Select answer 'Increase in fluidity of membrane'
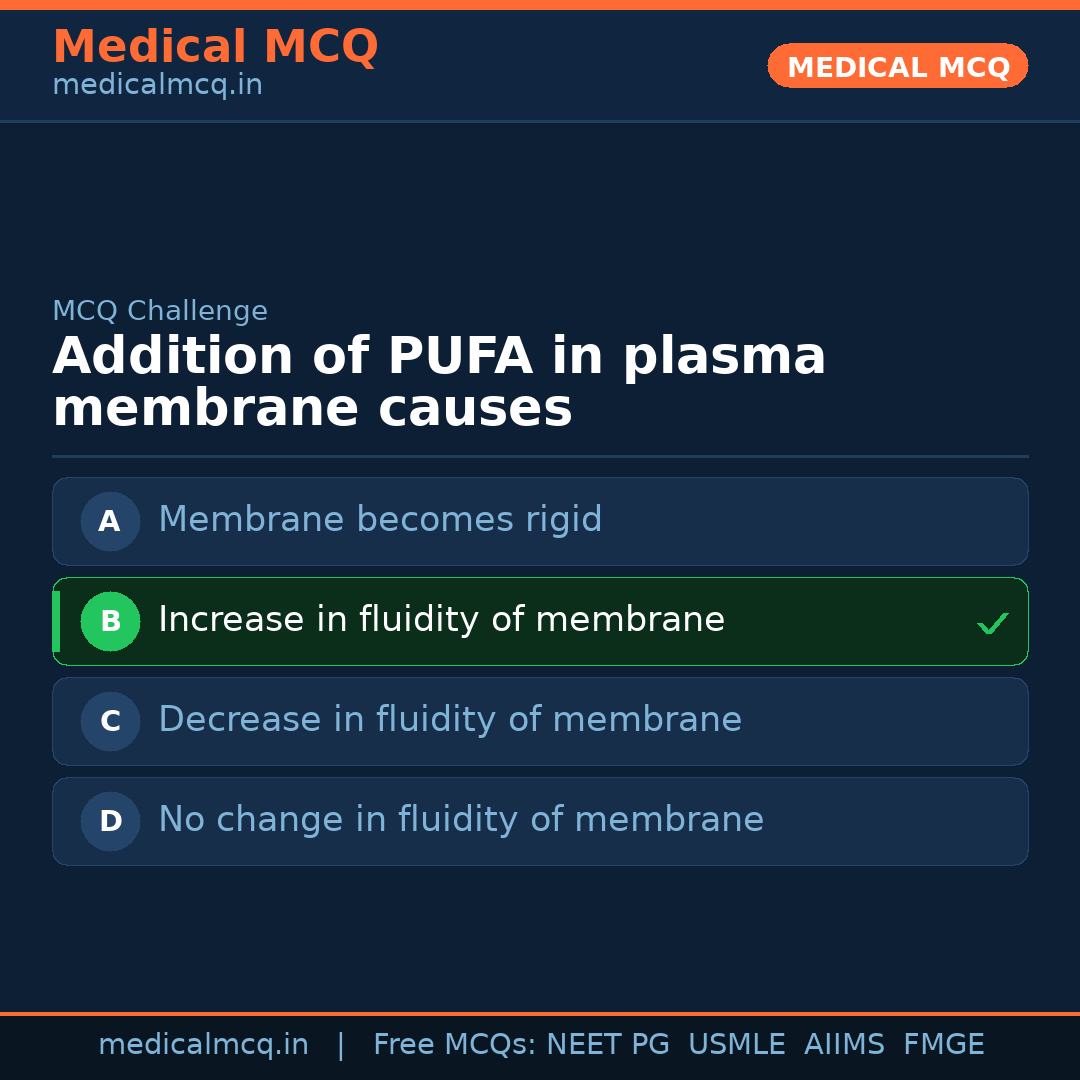1080x1080 pixels. click(x=441, y=620)
